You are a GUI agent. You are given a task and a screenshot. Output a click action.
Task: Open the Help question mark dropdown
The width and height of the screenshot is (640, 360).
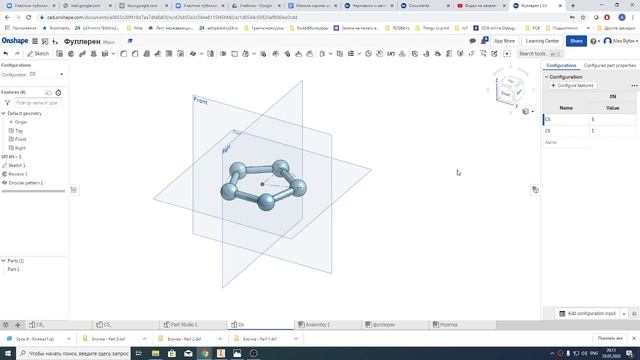click(595, 41)
